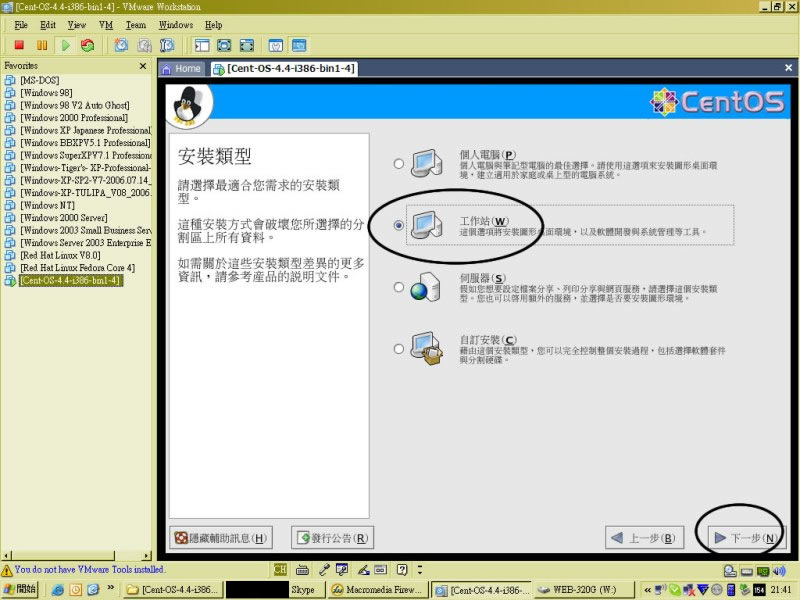Click the Summary view toolbar icon
Viewport: 800px width, 600px height.
276,45
